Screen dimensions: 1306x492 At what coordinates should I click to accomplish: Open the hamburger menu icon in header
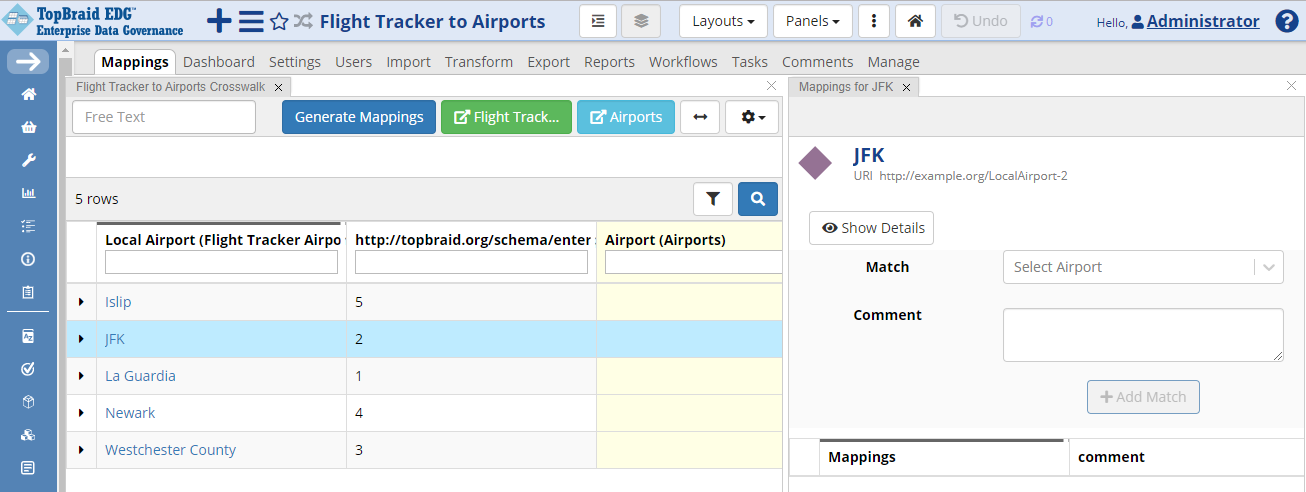pos(251,21)
